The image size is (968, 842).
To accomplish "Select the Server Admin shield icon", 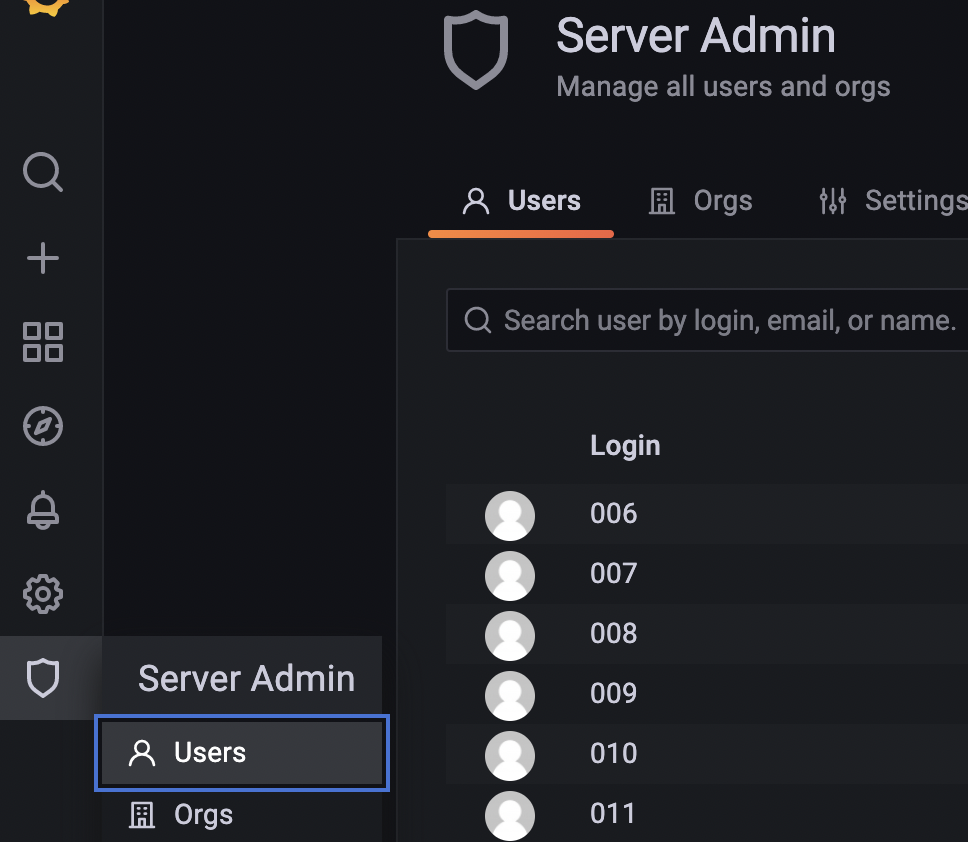I will pos(42,678).
